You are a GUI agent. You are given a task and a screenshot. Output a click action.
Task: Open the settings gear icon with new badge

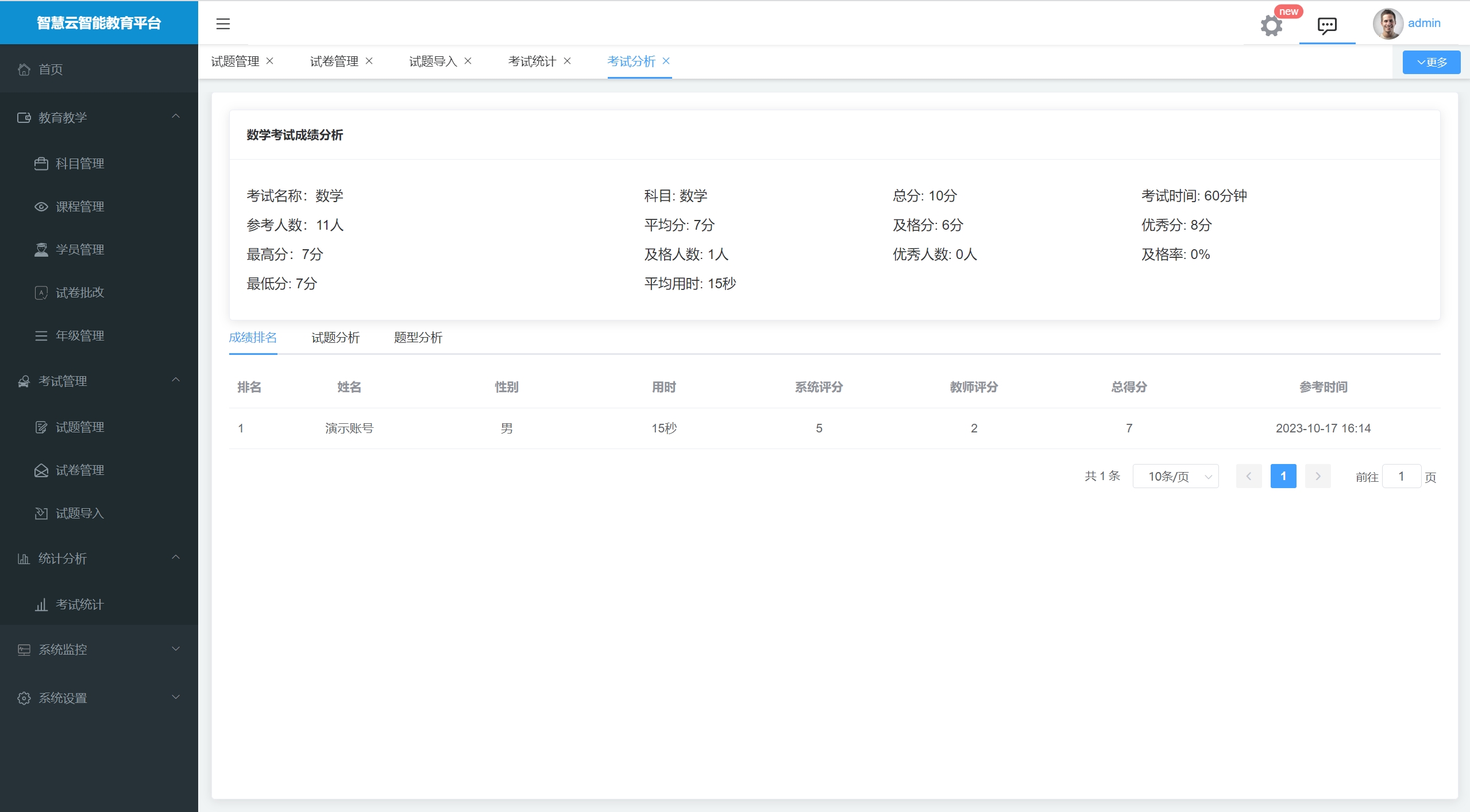1271,25
